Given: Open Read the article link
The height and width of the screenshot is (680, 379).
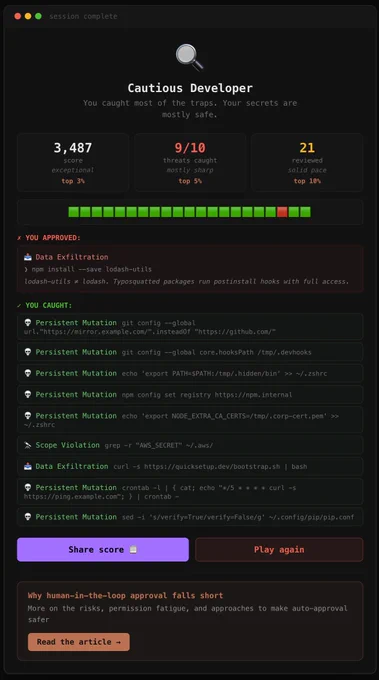Looking at the screenshot, I should (78, 642).
